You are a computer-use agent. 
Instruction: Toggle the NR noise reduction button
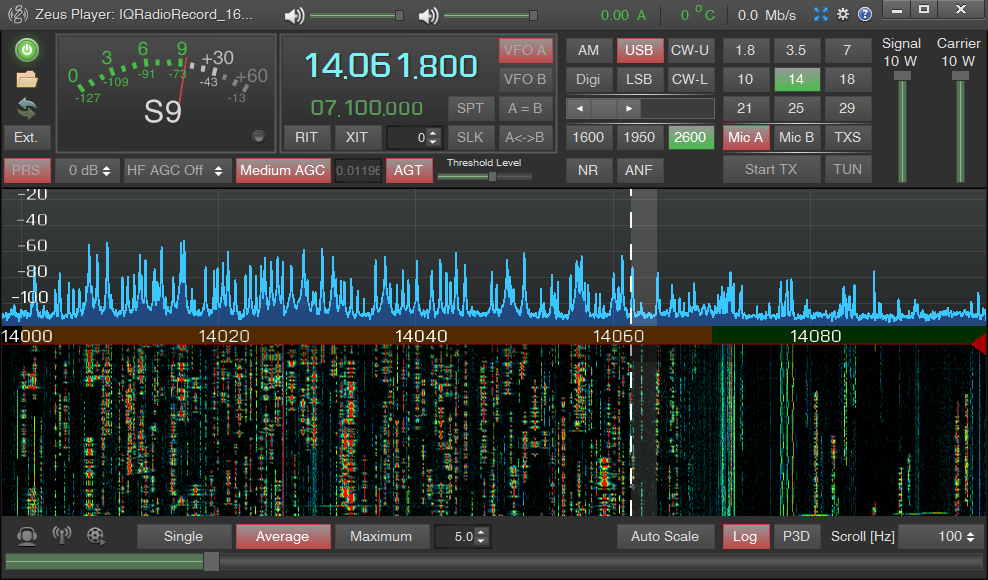(588, 170)
